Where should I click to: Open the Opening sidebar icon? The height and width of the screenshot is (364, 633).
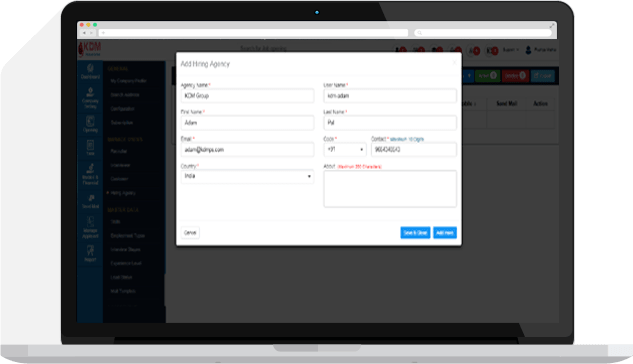pyautogui.click(x=90, y=124)
